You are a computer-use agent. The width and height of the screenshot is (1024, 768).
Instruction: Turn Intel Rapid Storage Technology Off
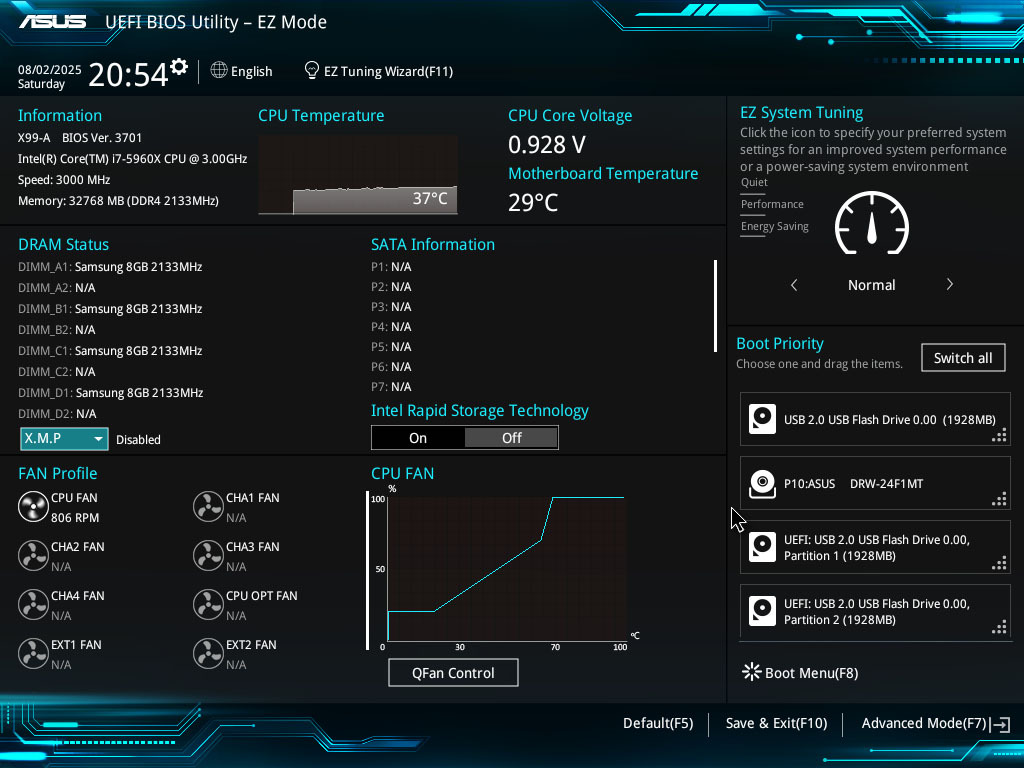pos(511,438)
